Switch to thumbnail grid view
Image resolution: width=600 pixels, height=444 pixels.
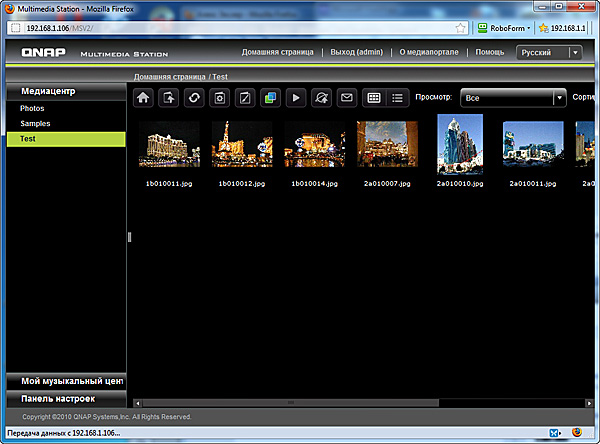(x=374, y=98)
